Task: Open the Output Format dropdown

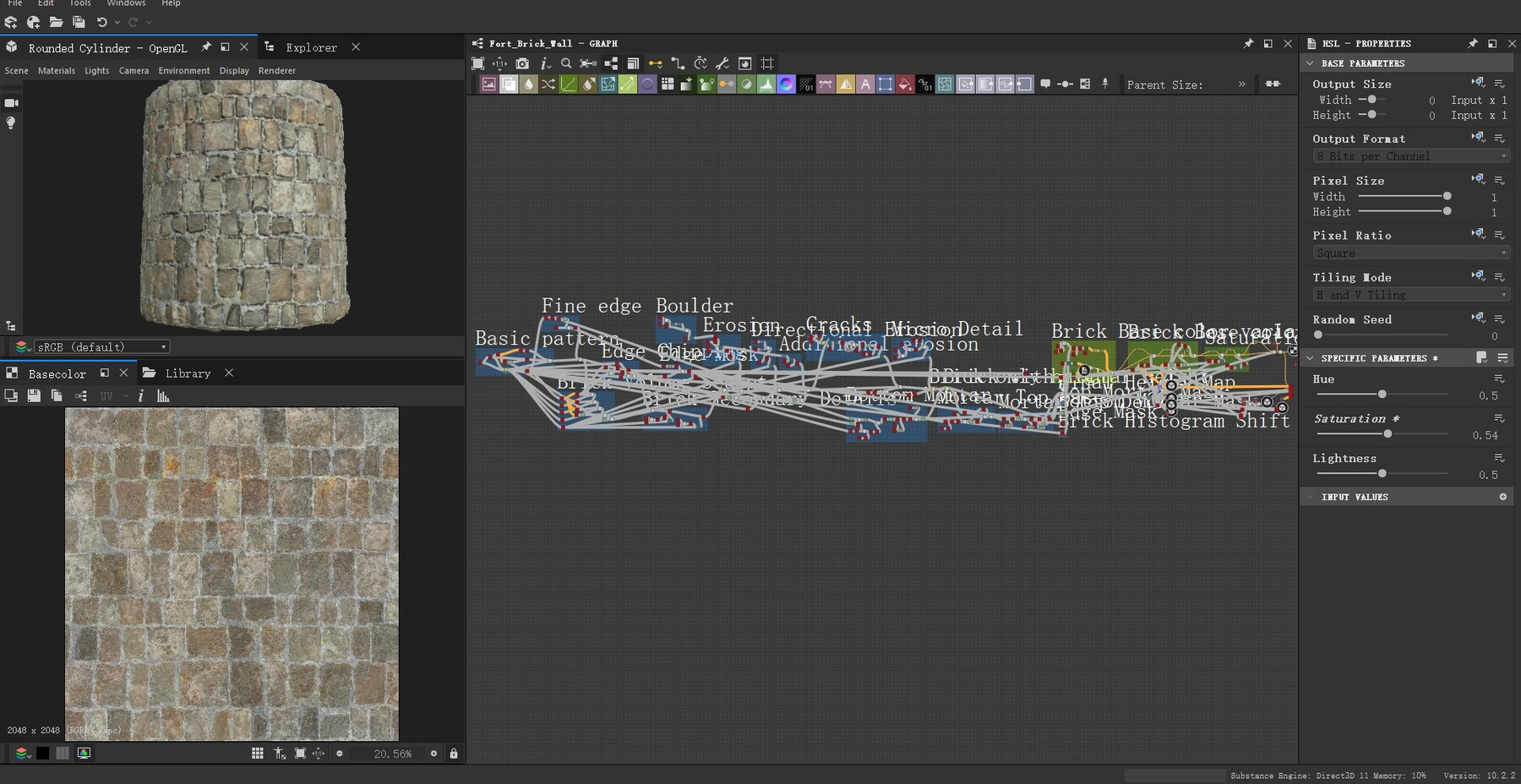Action: coord(1409,156)
